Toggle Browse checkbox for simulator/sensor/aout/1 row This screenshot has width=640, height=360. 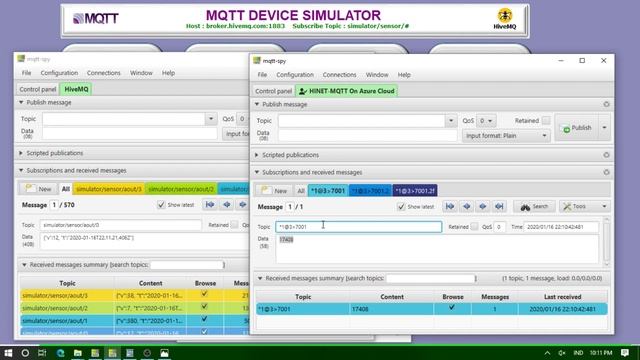pos(204,319)
